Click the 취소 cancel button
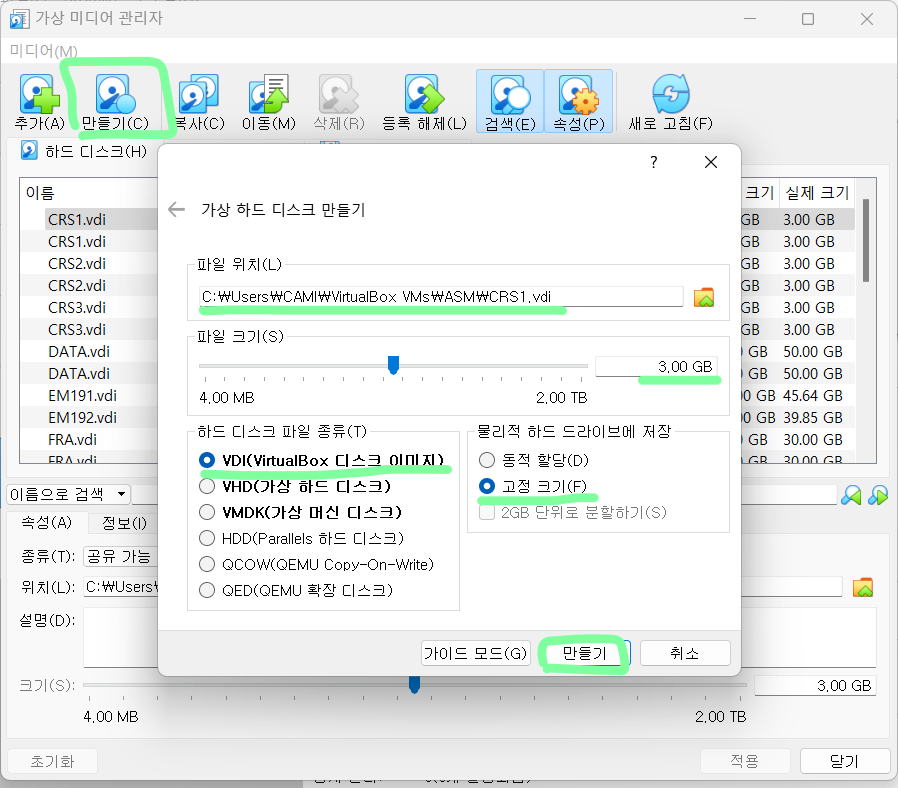Viewport: 898px width, 788px height. coord(685,653)
